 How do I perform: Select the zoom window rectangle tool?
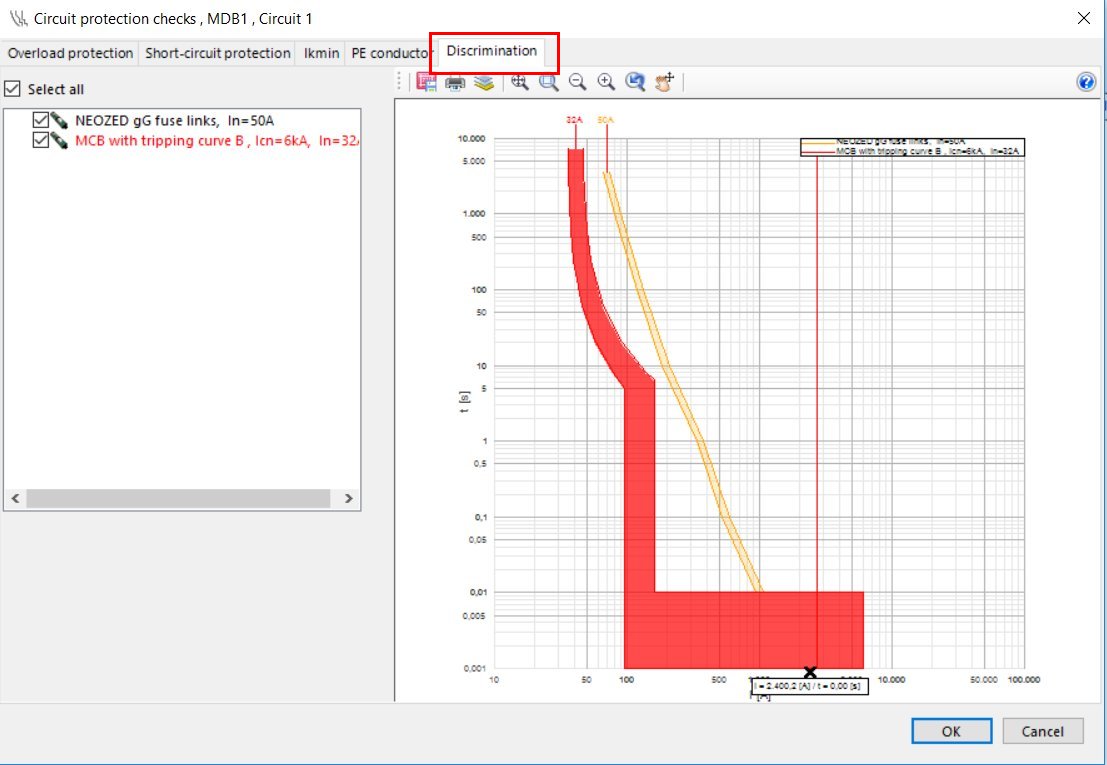click(x=549, y=83)
